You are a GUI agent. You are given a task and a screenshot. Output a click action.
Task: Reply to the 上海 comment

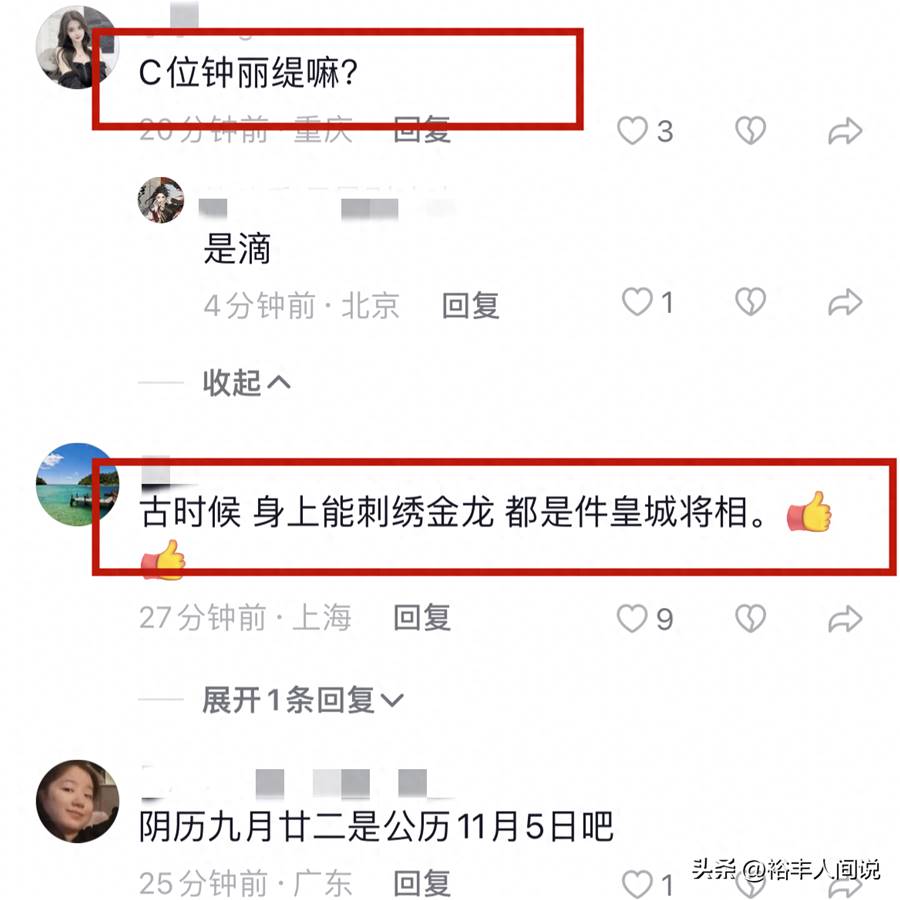click(422, 618)
